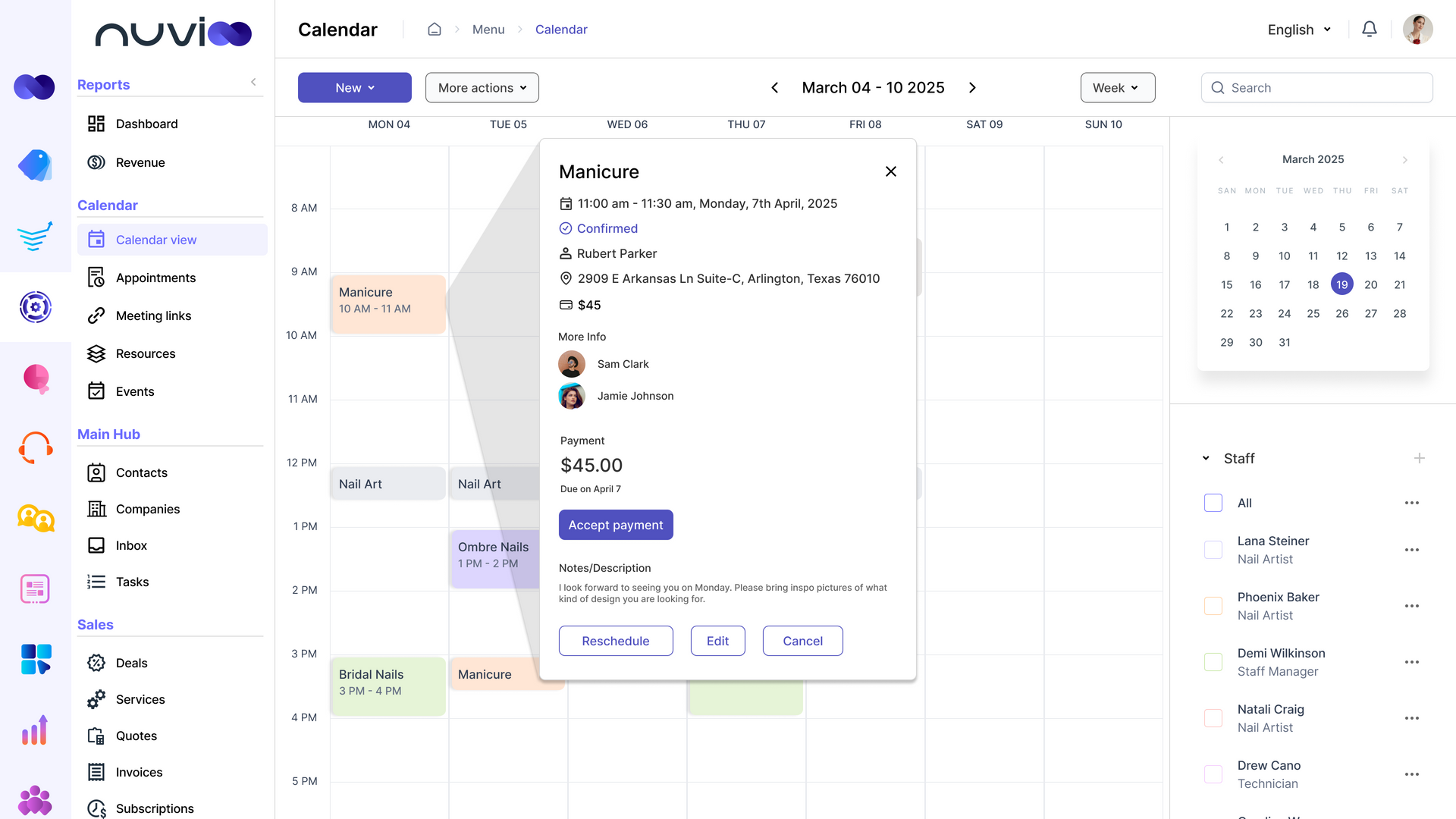1456x819 pixels.
Task: Open the Inbox
Action: pyautogui.click(x=130, y=545)
